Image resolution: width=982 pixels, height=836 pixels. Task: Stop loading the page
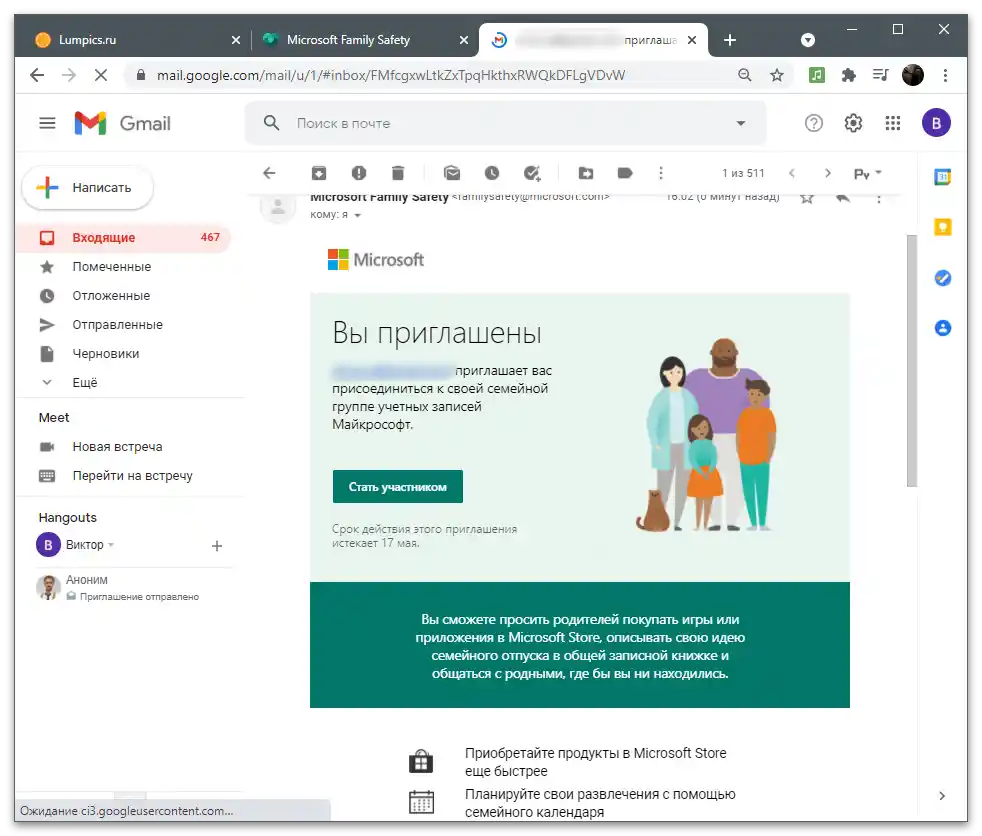click(100, 75)
